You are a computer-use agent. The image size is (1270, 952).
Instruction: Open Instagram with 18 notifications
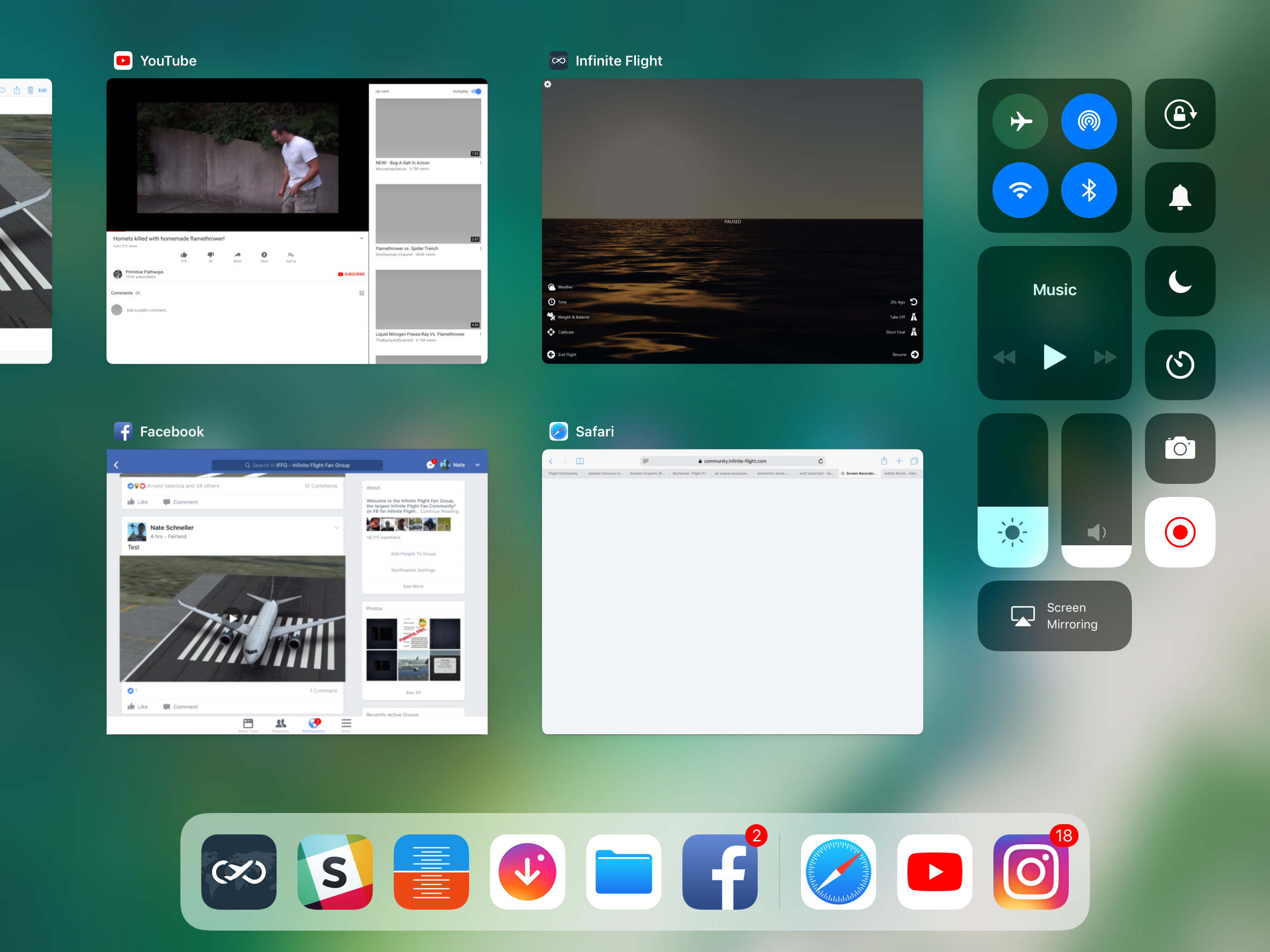1031,872
